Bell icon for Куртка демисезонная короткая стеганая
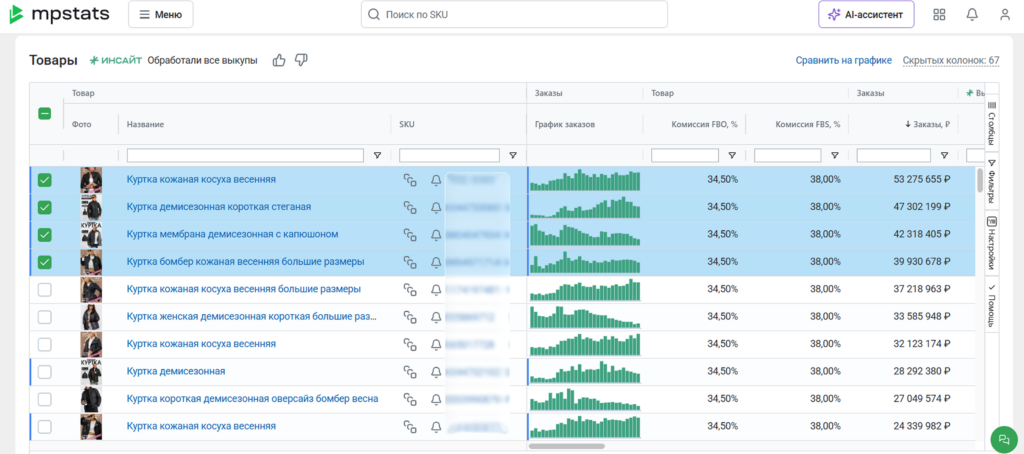 [436, 207]
